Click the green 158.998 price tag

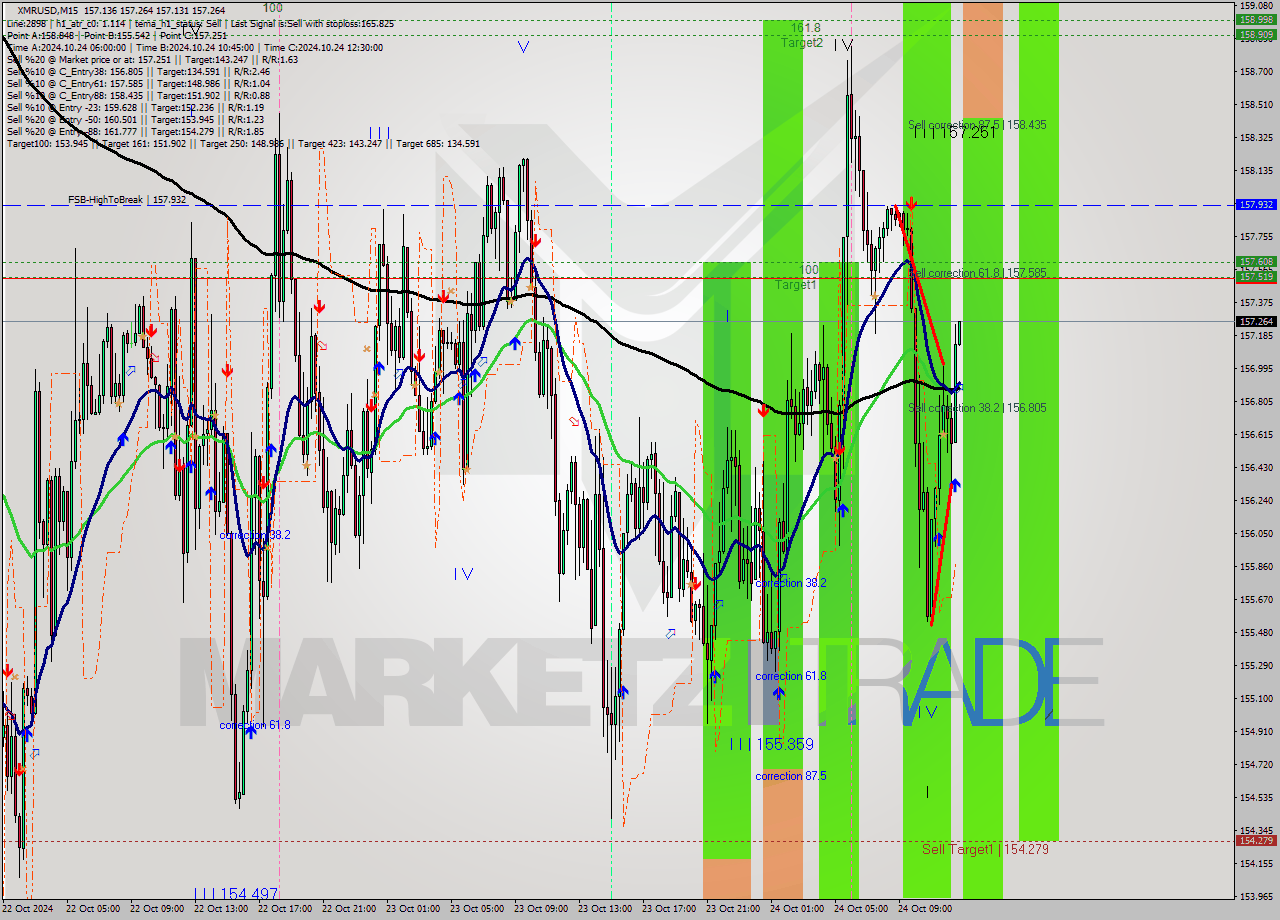[1256, 19]
